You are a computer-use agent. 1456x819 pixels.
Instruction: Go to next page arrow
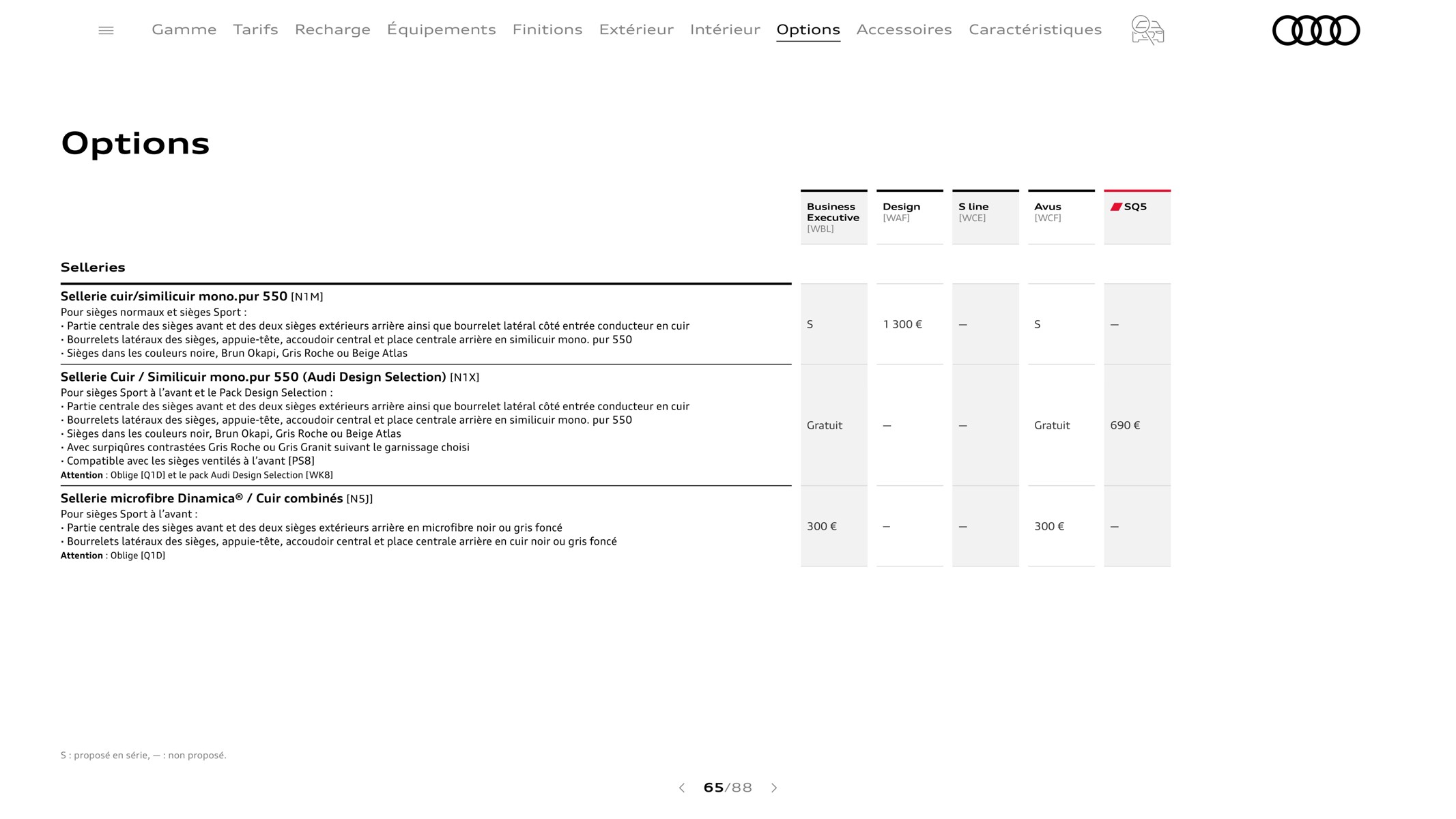click(774, 788)
